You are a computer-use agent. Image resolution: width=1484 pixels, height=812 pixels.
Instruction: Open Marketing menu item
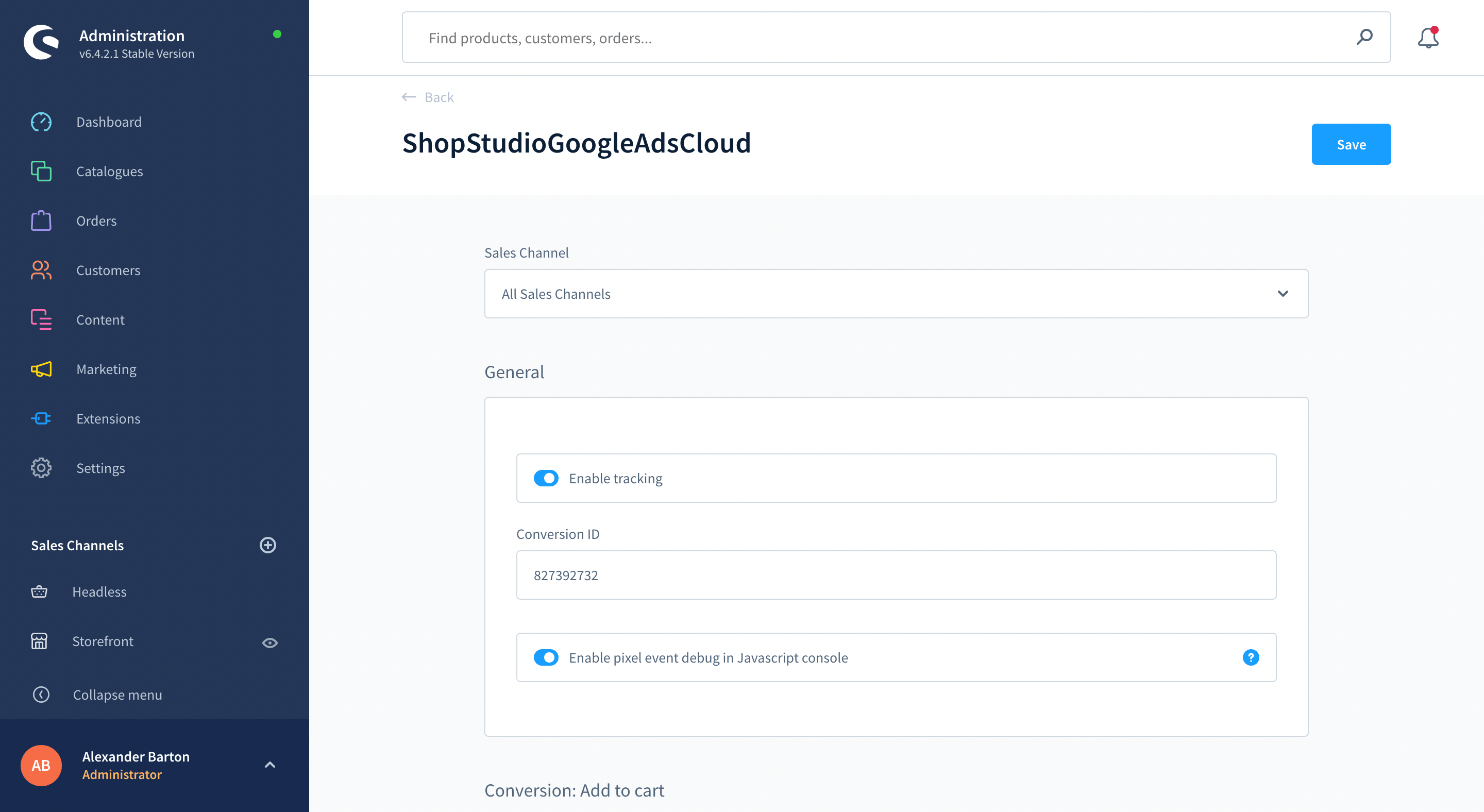[x=107, y=370]
